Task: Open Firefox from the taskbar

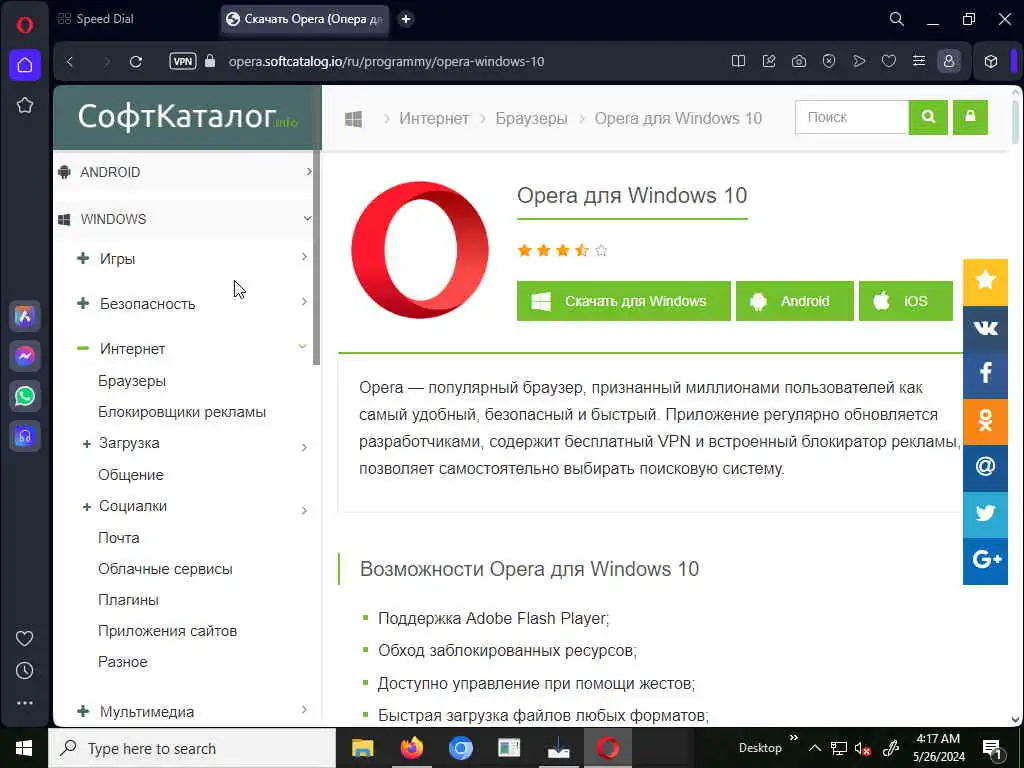Action: pyautogui.click(x=411, y=748)
